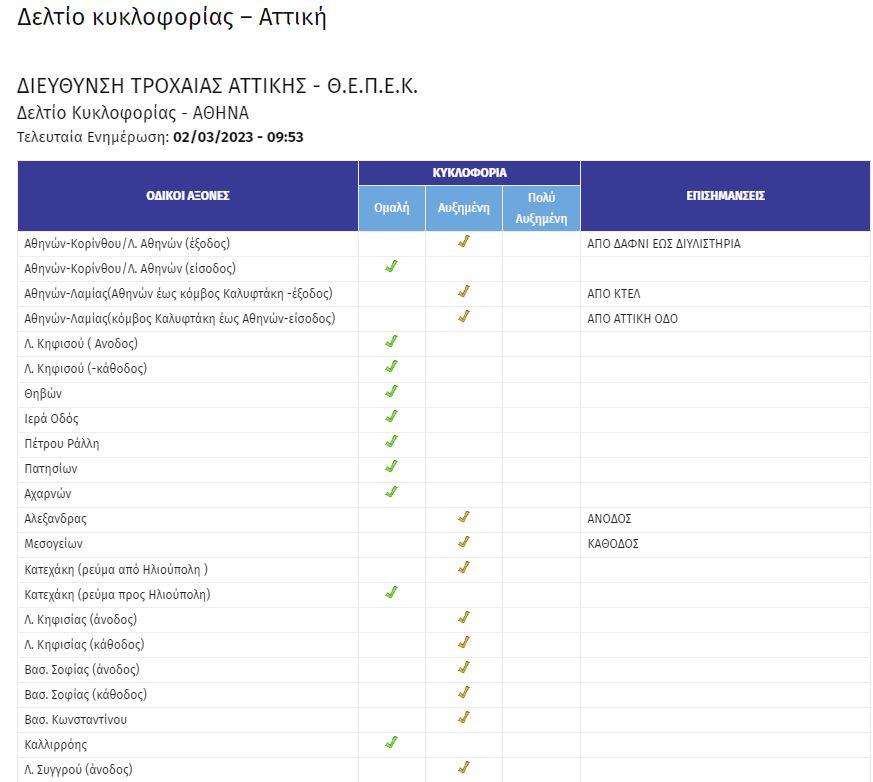Click the Αυξημένη column header
The height and width of the screenshot is (782, 873).
point(463,208)
